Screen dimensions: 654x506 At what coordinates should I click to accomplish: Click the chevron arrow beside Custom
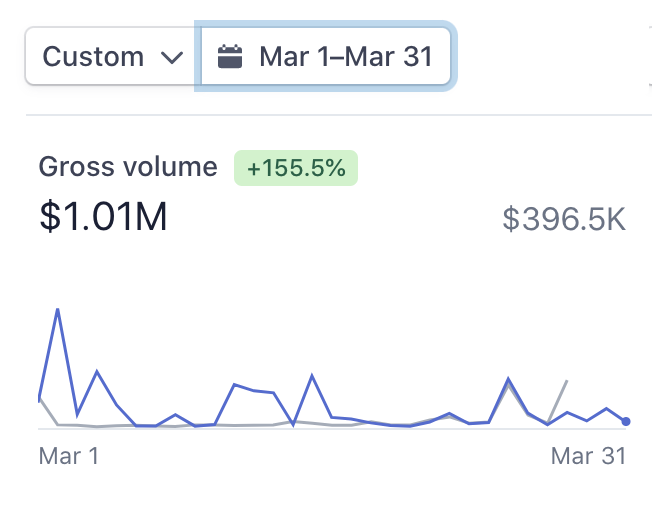point(172,57)
